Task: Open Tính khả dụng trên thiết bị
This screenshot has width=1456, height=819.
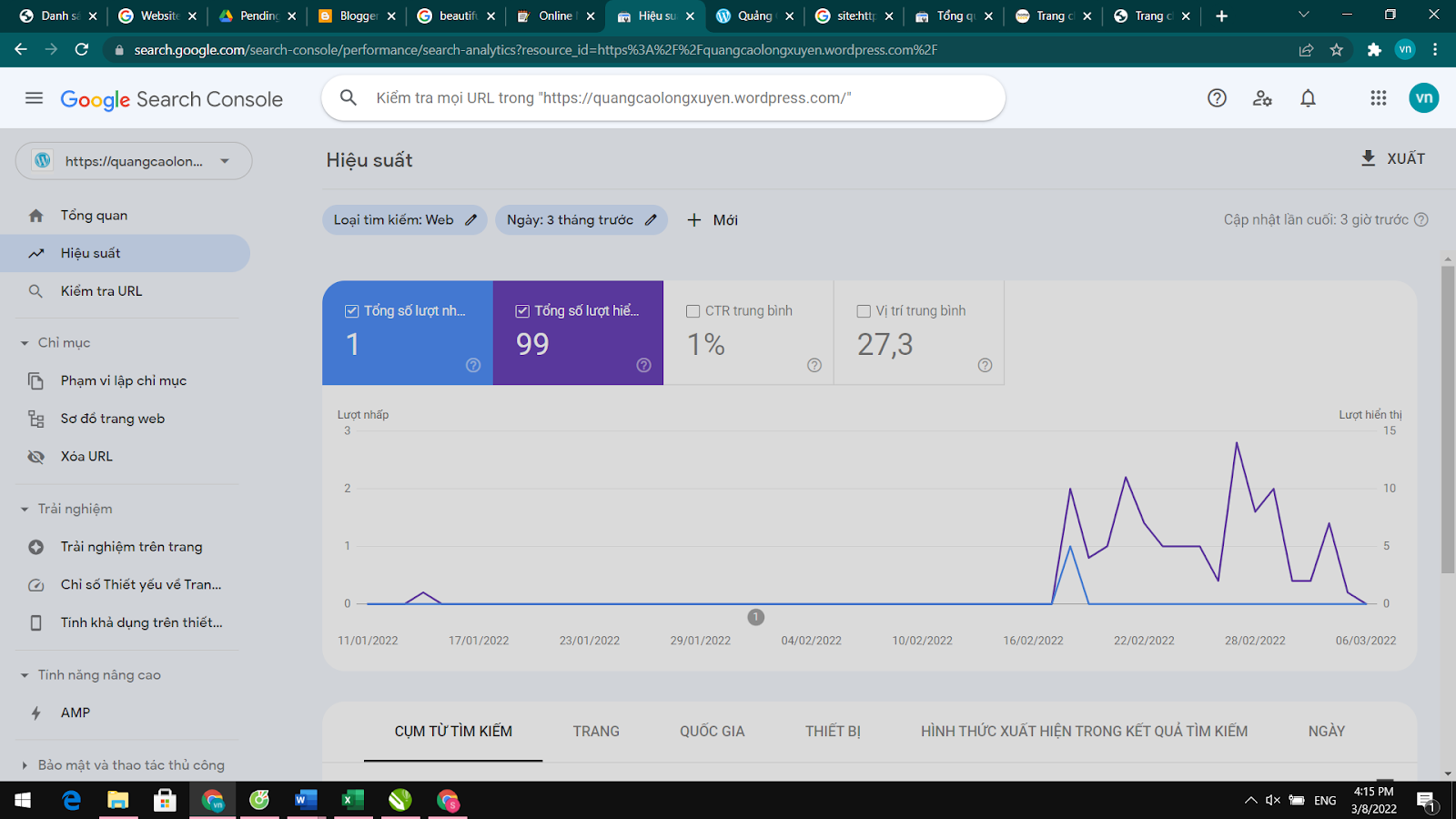Action: point(126,622)
